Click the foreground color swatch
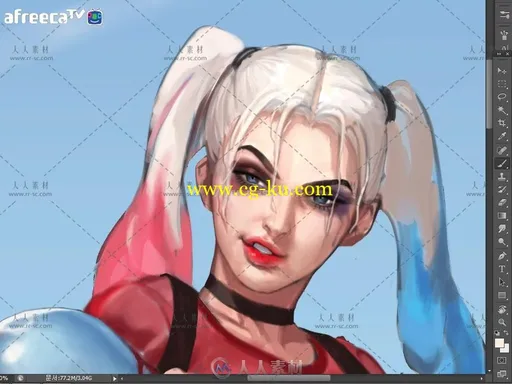The height and width of the screenshot is (384, 512). pos(499,343)
